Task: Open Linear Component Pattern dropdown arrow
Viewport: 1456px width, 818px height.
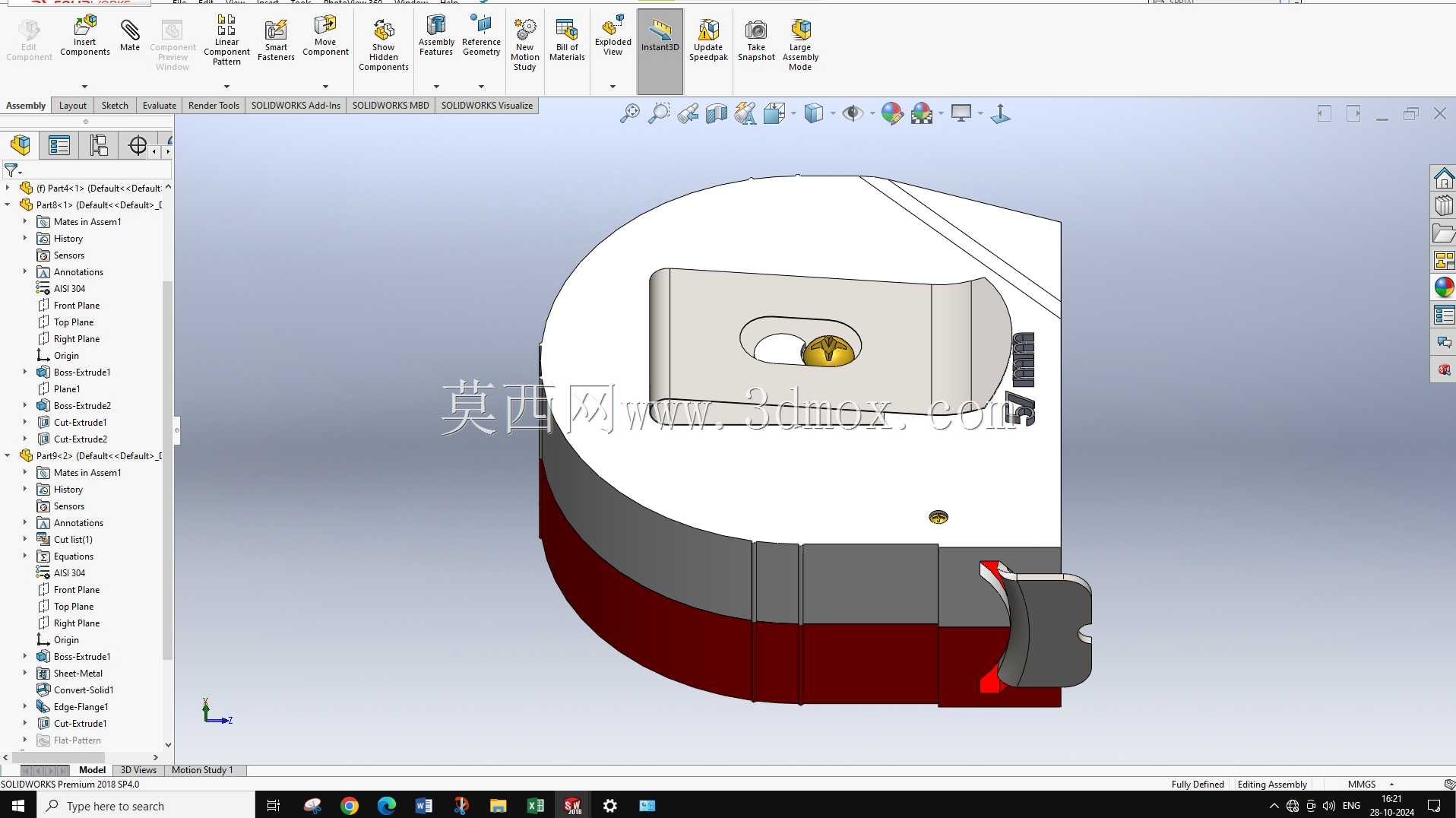Action: (226, 86)
